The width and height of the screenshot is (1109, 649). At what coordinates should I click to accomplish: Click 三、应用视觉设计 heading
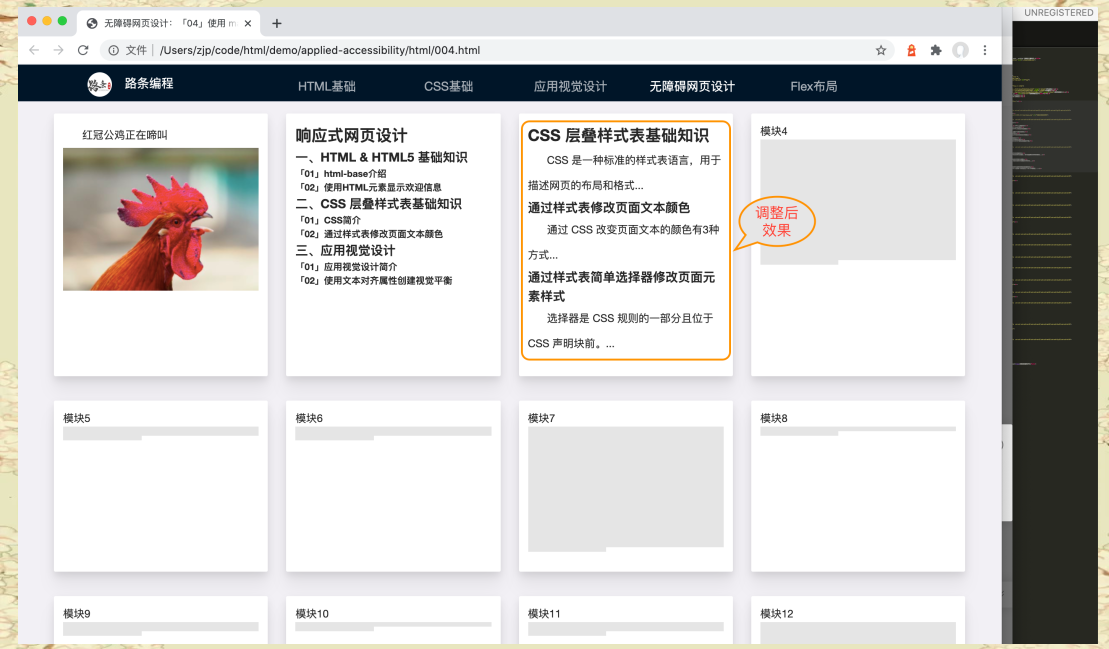pyautogui.click(x=345, y=250)
